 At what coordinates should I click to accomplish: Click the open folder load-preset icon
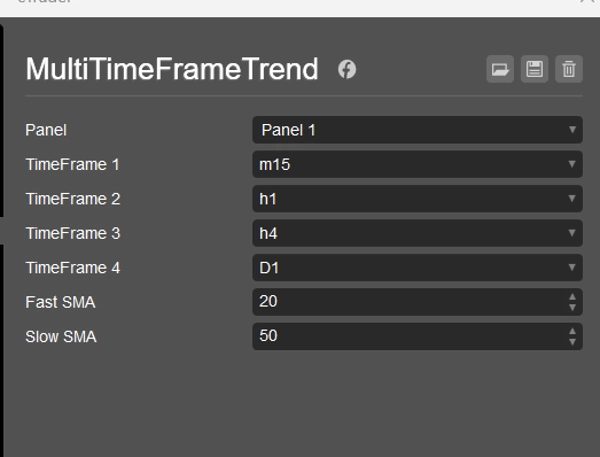click(x=499, y=69)
